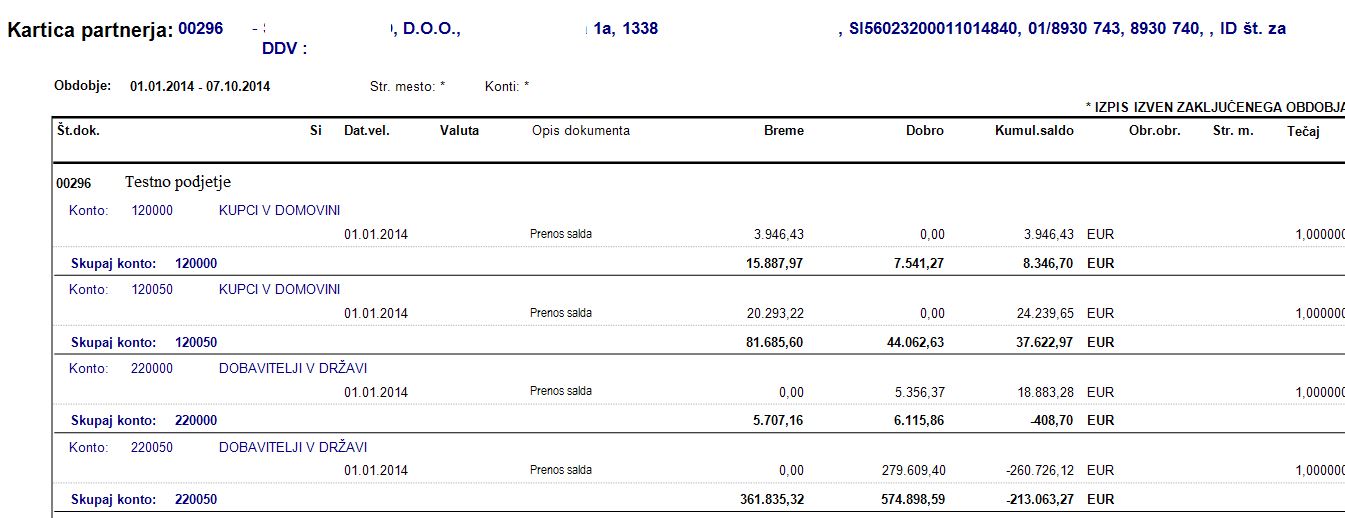Click the Opis dokumenta column header
1345x518 pixels.
pyautogui.click(x=580, y=131)
